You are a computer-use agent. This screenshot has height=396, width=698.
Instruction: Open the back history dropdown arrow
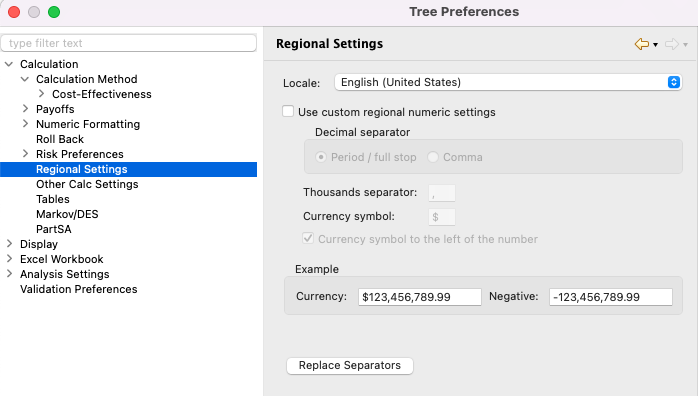pos(655,45)
